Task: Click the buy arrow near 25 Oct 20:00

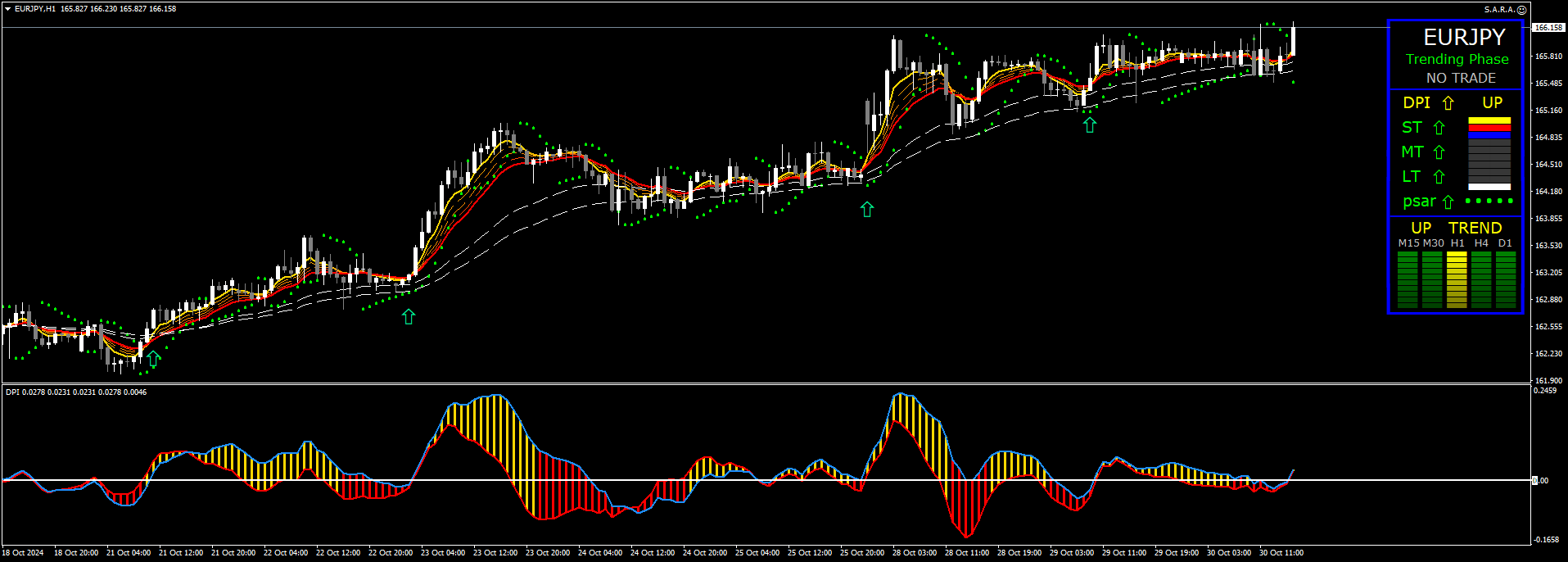Action: tap(867, 210)
